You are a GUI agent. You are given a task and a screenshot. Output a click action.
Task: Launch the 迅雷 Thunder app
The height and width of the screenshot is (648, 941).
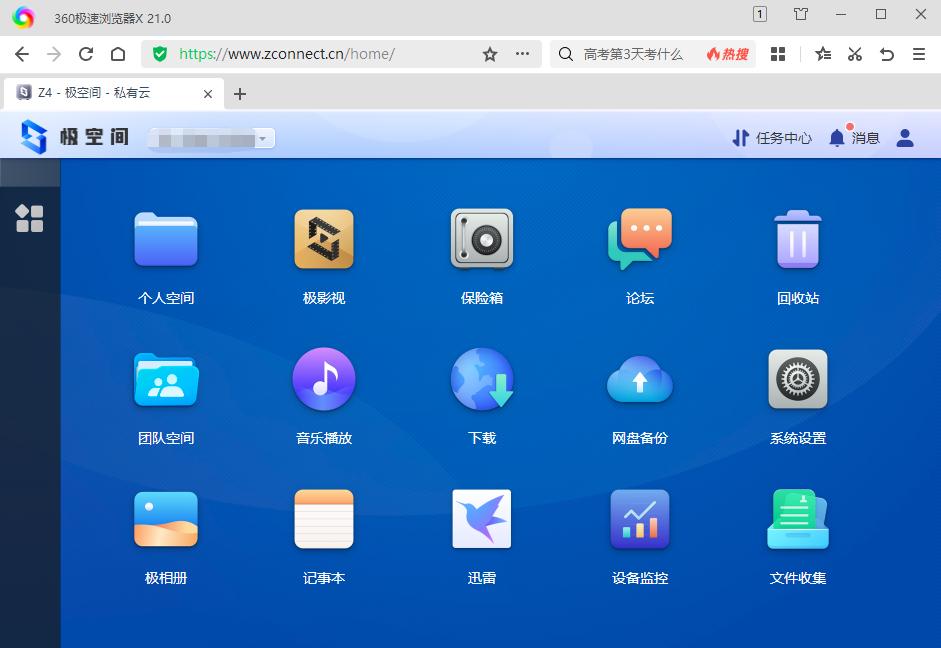click(481, 519)
